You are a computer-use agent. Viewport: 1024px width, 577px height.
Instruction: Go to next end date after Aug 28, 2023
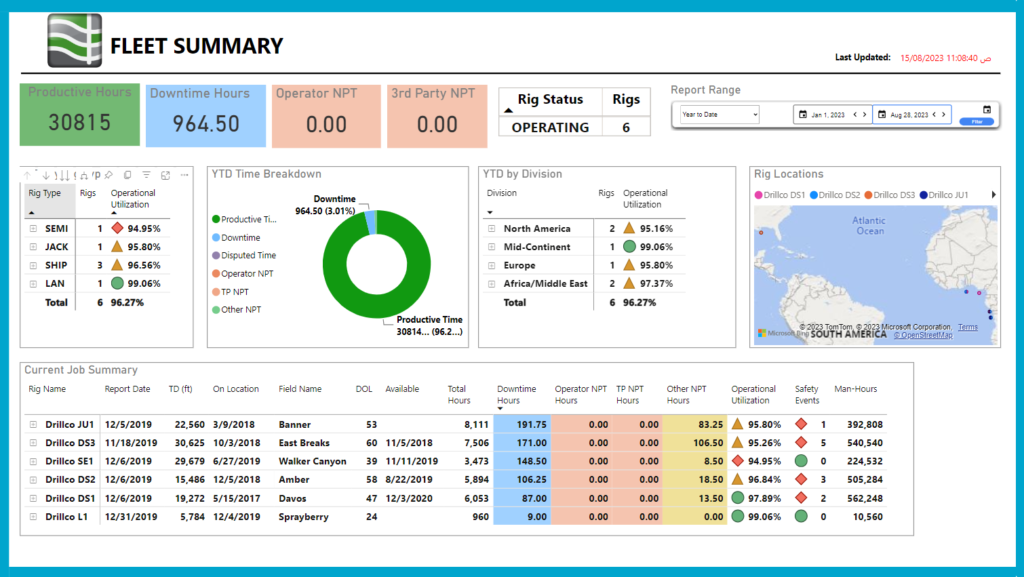[944, 114]
